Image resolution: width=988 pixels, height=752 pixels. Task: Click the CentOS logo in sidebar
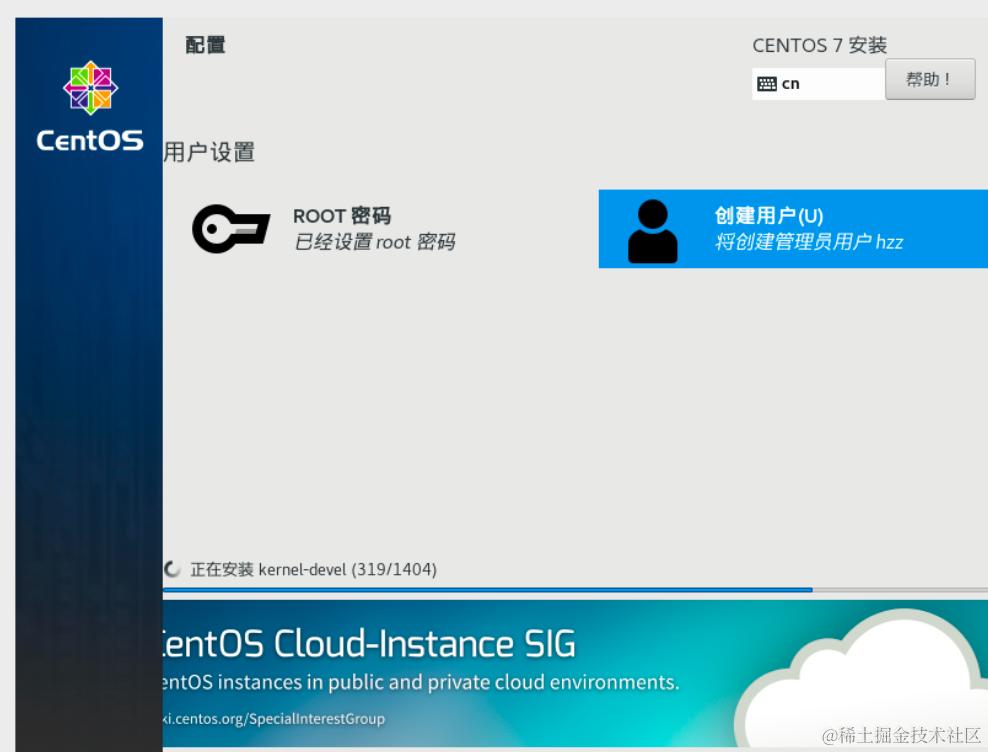pos(90,106)
